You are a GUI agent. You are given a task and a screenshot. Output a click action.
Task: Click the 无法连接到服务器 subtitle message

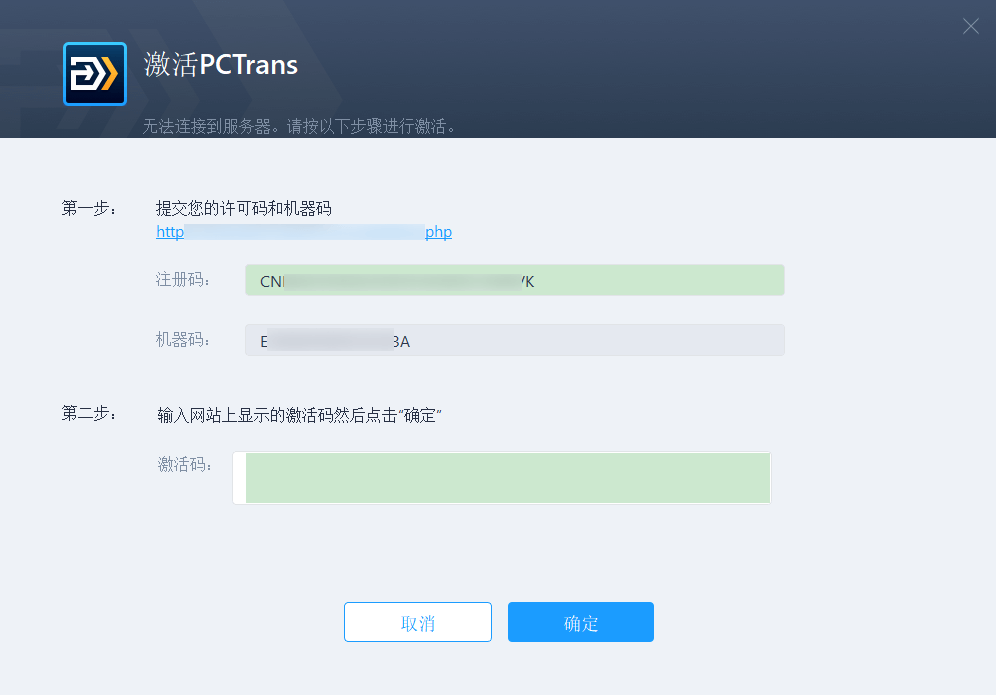[299, 127]
